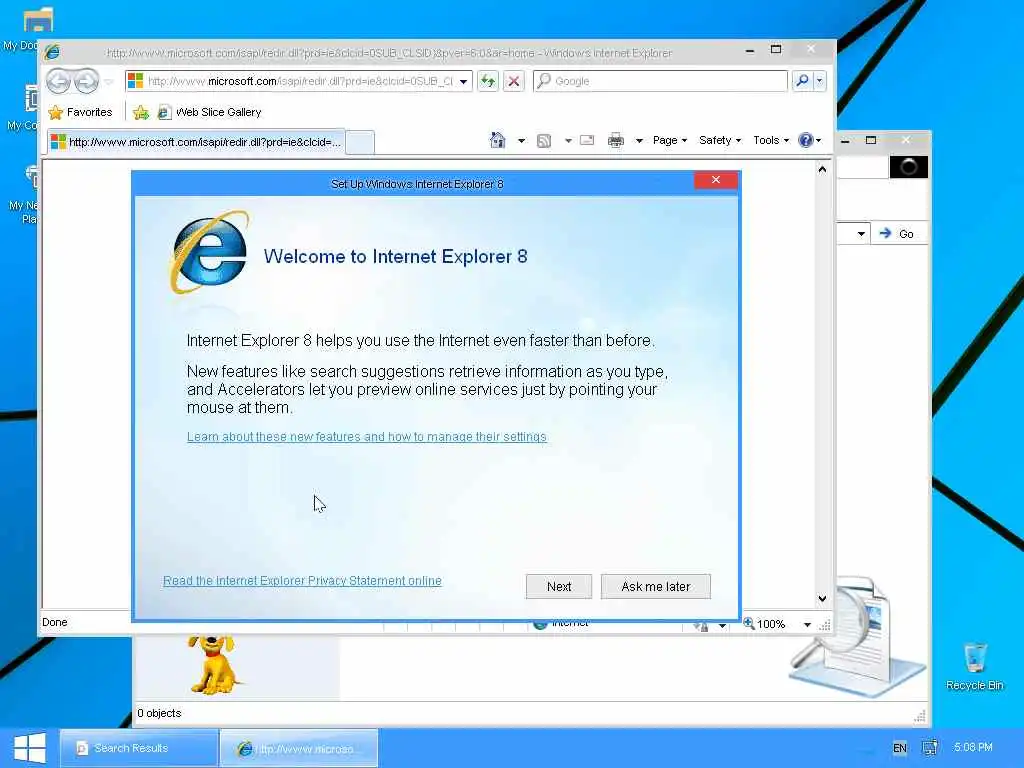The image size is (1024, 768).
Task: Click the Recycle Bin desktop icon
Action: pyautogui.click(x=974, y=666)
